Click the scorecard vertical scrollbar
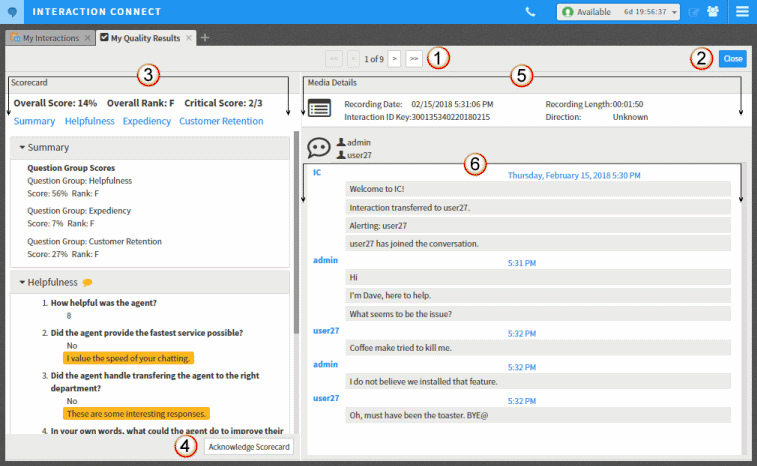This screenshot has width=757, height=466. pos(296,230)
